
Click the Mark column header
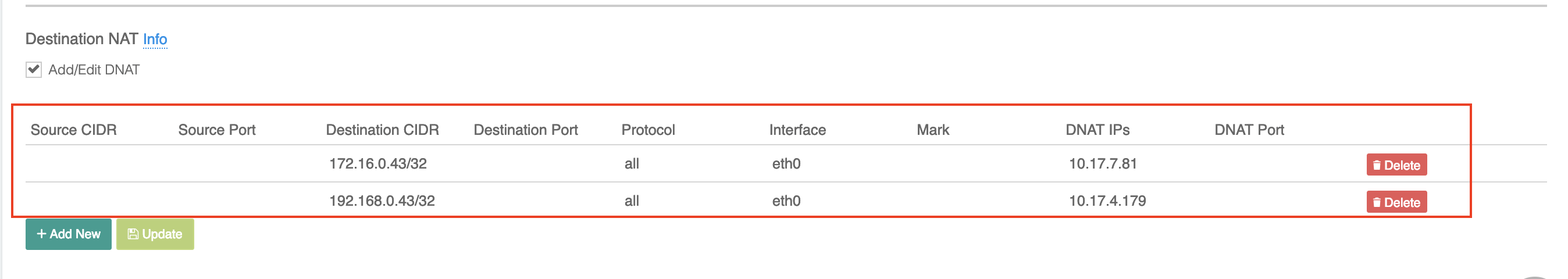pos(932,130)
